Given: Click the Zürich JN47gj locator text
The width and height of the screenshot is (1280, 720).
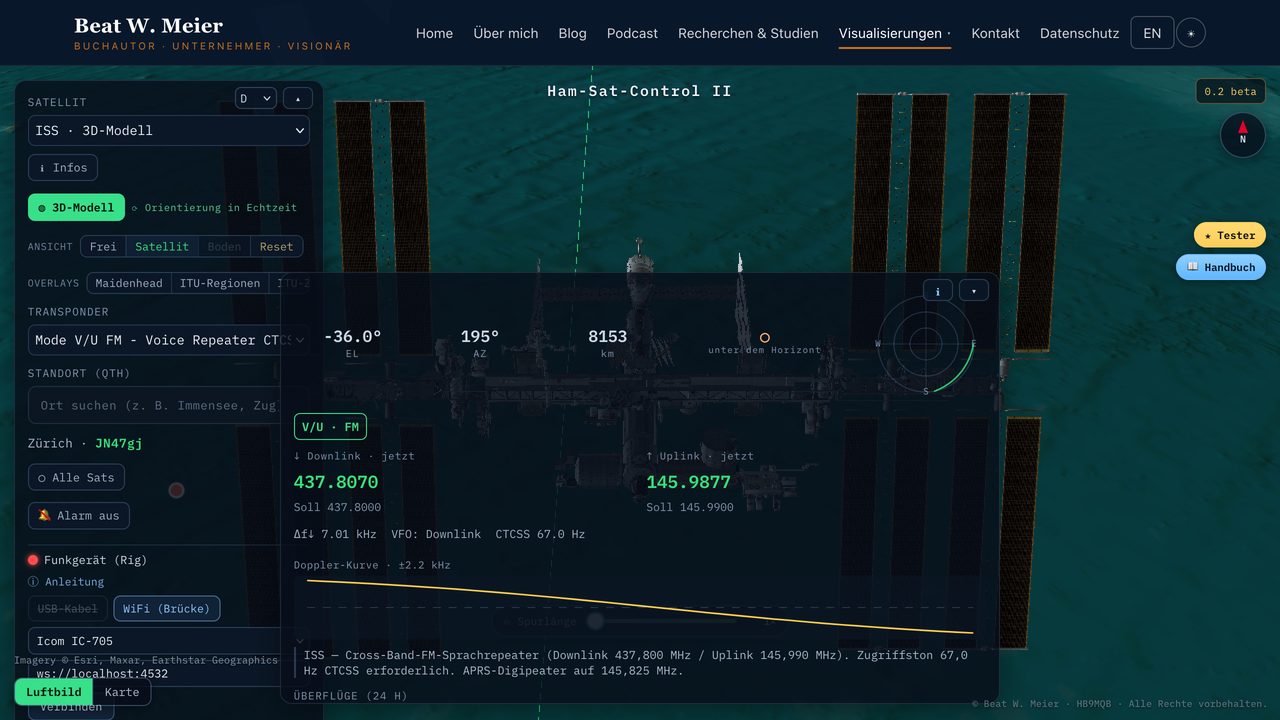Looking at the screenshot, I should click(x=83, y=443).
